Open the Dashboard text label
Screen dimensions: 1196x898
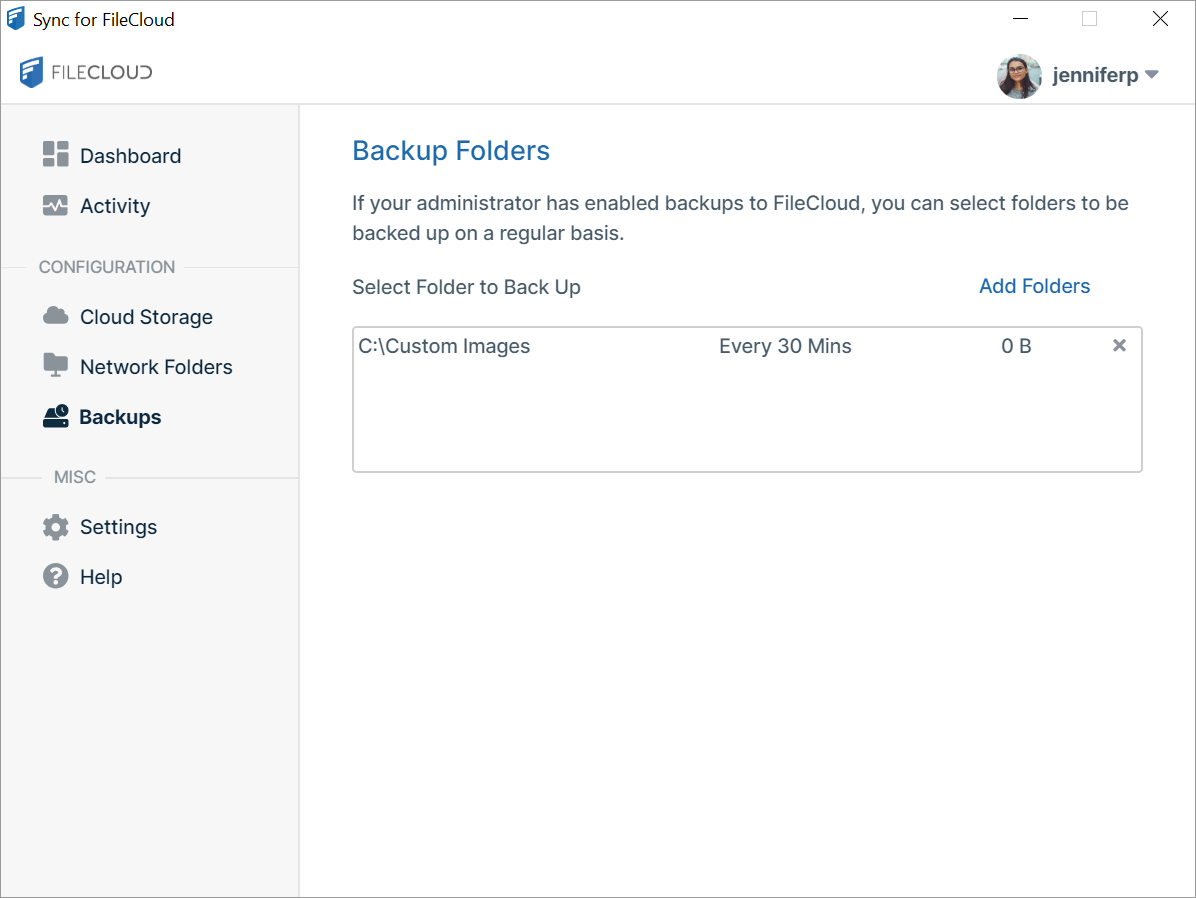coord(130,156)
